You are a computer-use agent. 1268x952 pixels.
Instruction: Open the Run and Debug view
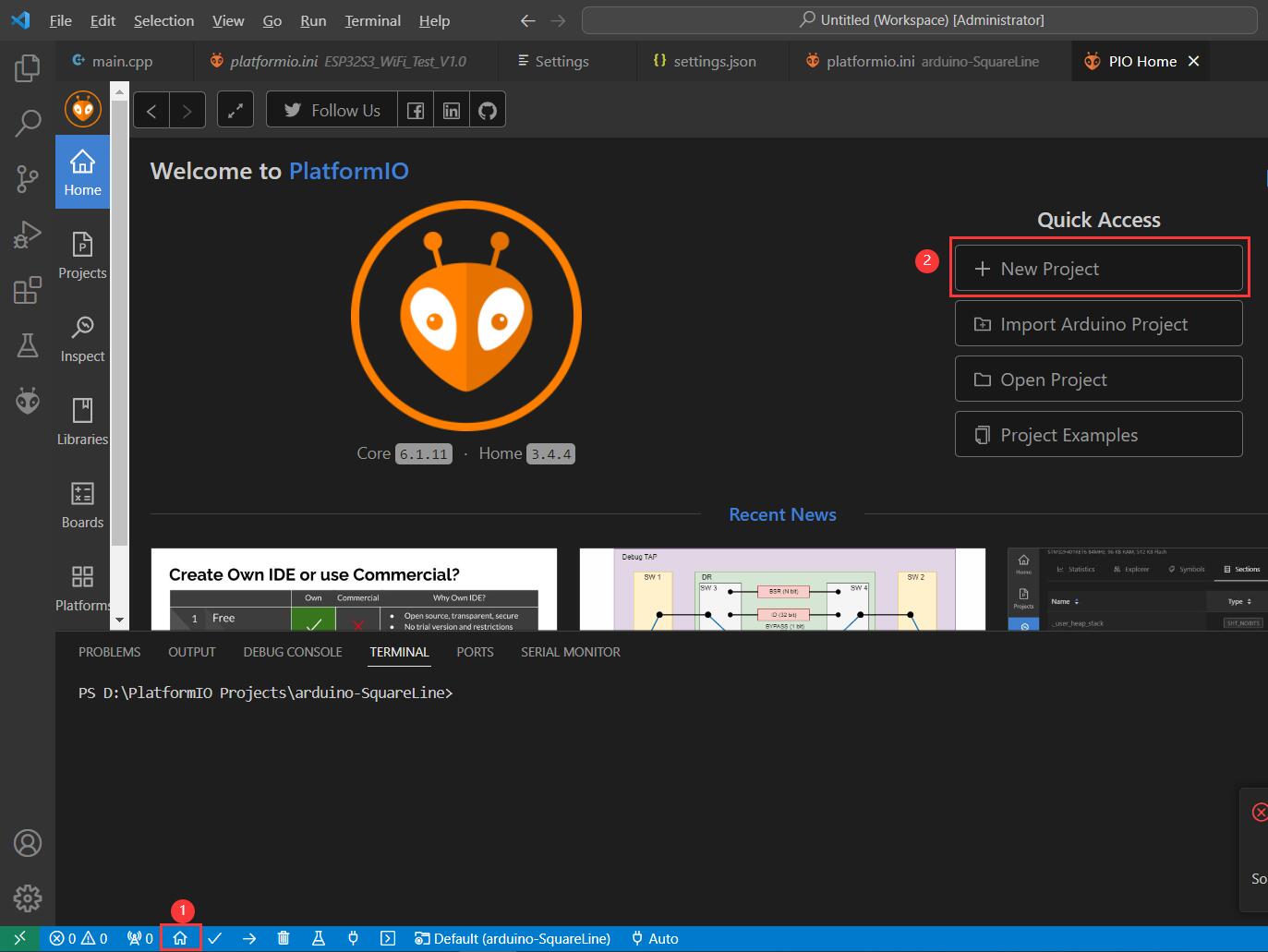pyautogui.click(x=28, y=235)
